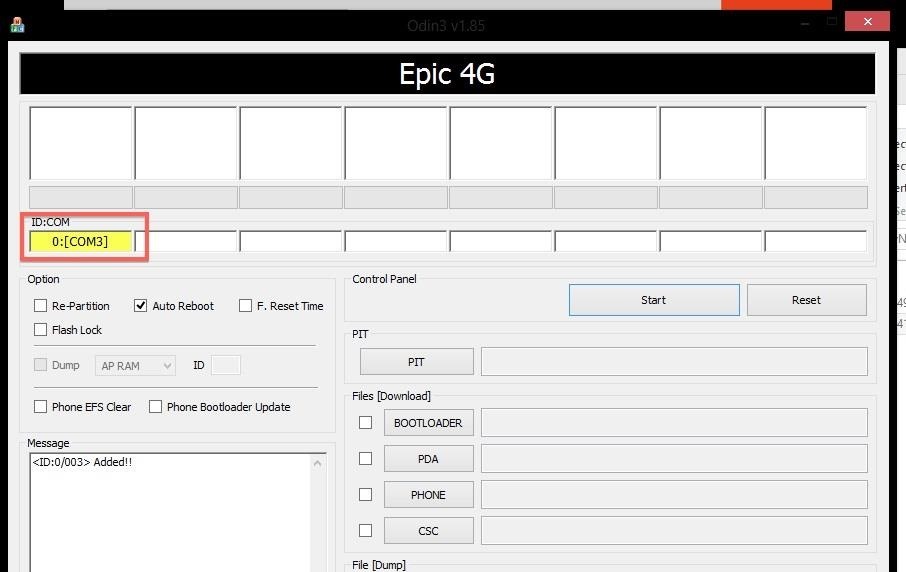The width and height of the screenshot is (906, 572).
Task: Tick the checkbox beside PHONE button
Action: tap(365, 495)
